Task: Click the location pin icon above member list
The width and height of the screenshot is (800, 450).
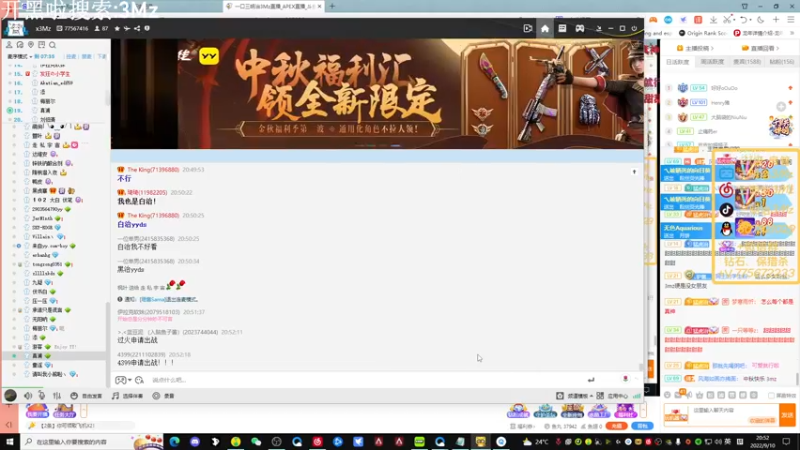Action: pyautogui.click(x=31, y=45)
